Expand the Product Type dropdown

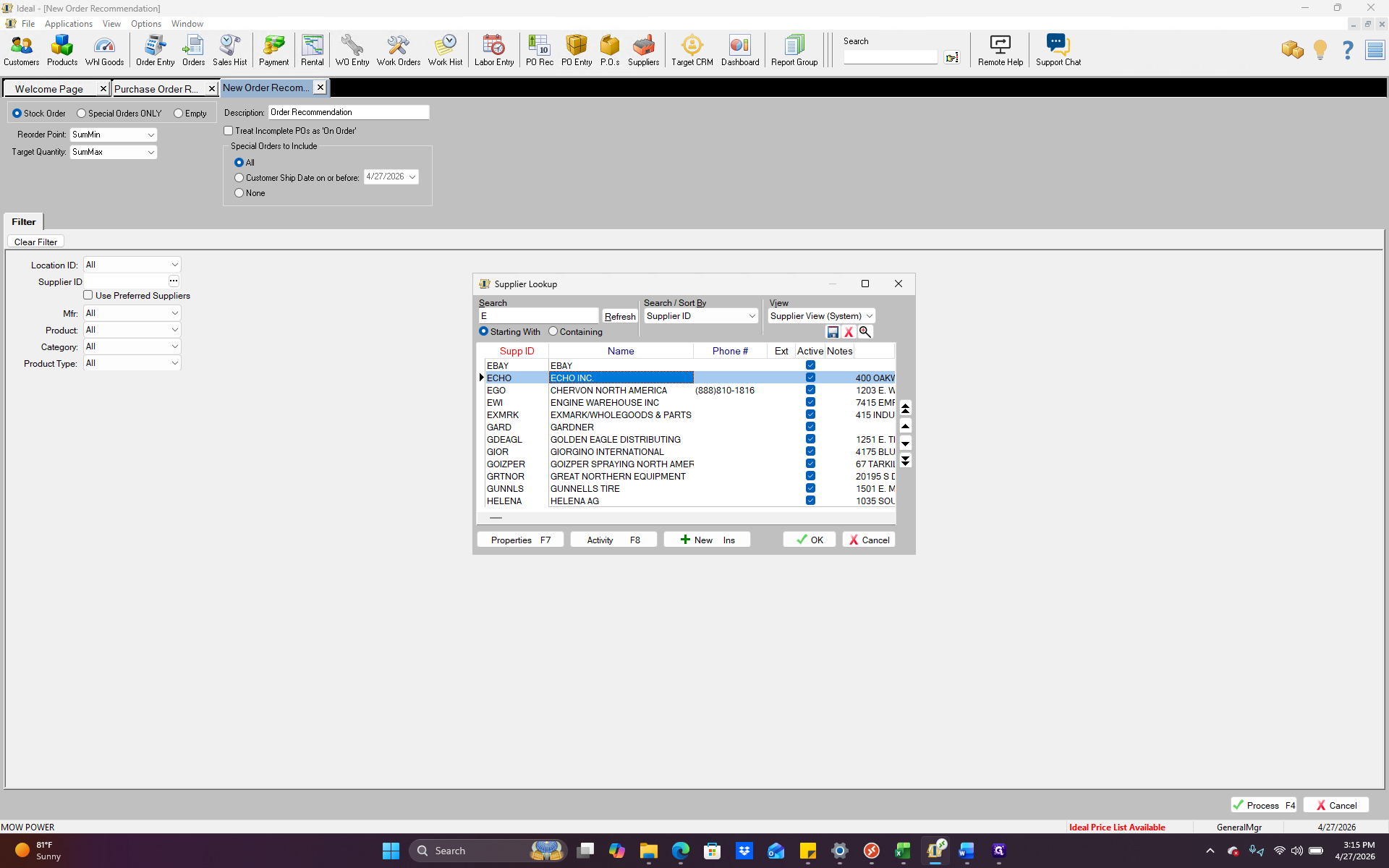pos(174,363)
